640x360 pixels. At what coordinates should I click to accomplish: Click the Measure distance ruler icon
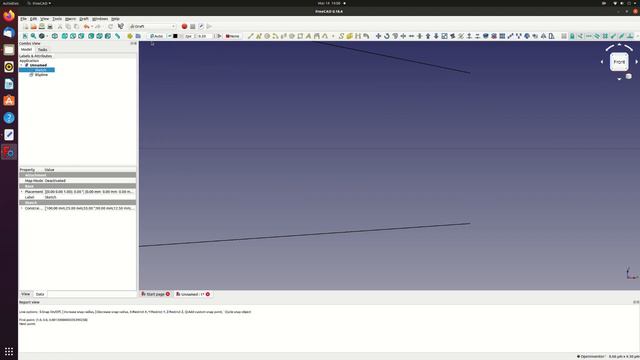point(117,36)
